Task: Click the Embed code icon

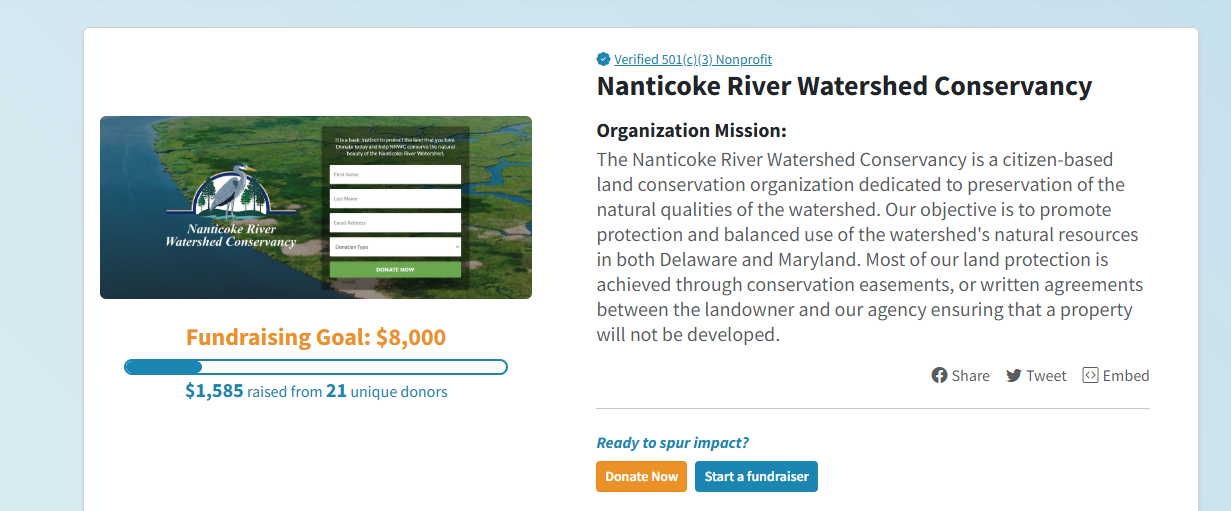Action: coord(1091,376)
